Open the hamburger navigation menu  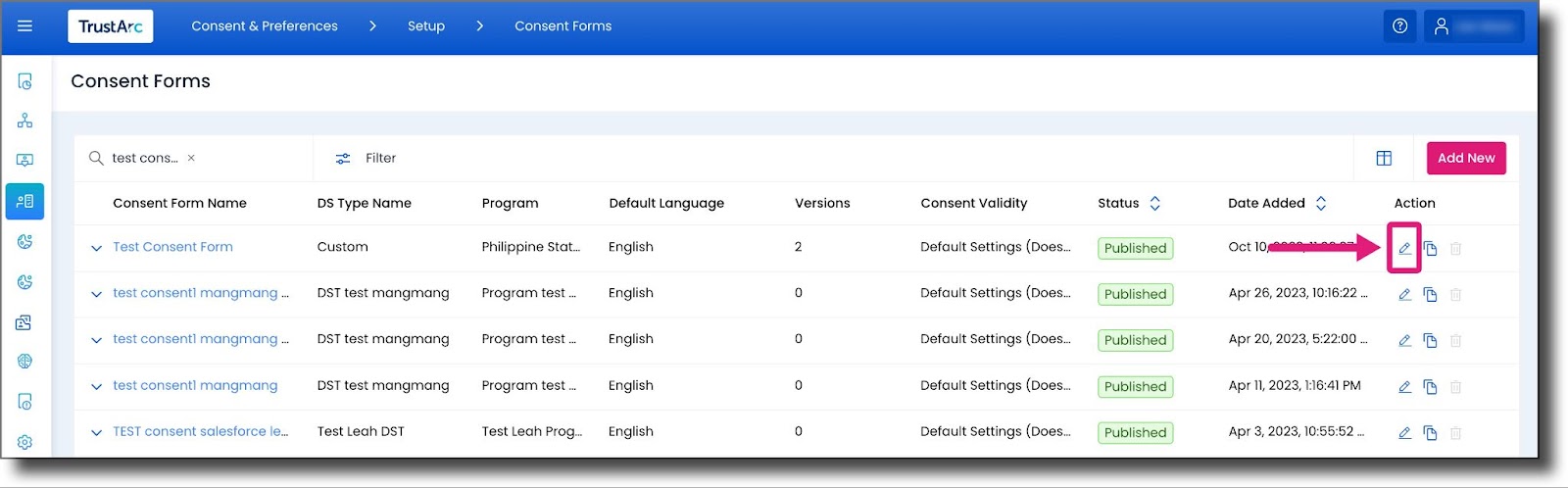[x=25, y=26]
